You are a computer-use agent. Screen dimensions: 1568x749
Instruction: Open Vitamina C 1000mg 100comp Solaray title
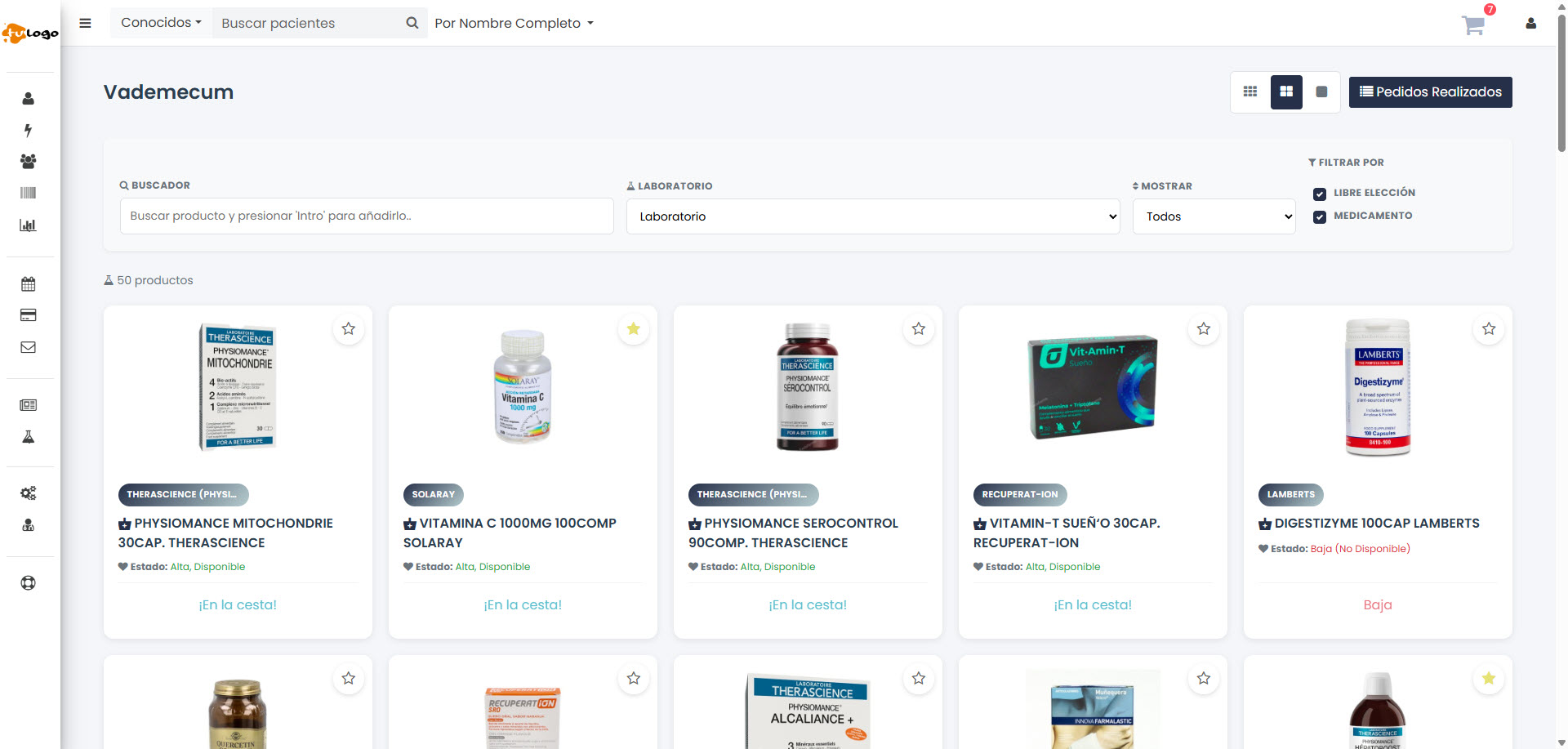[510, 533]
